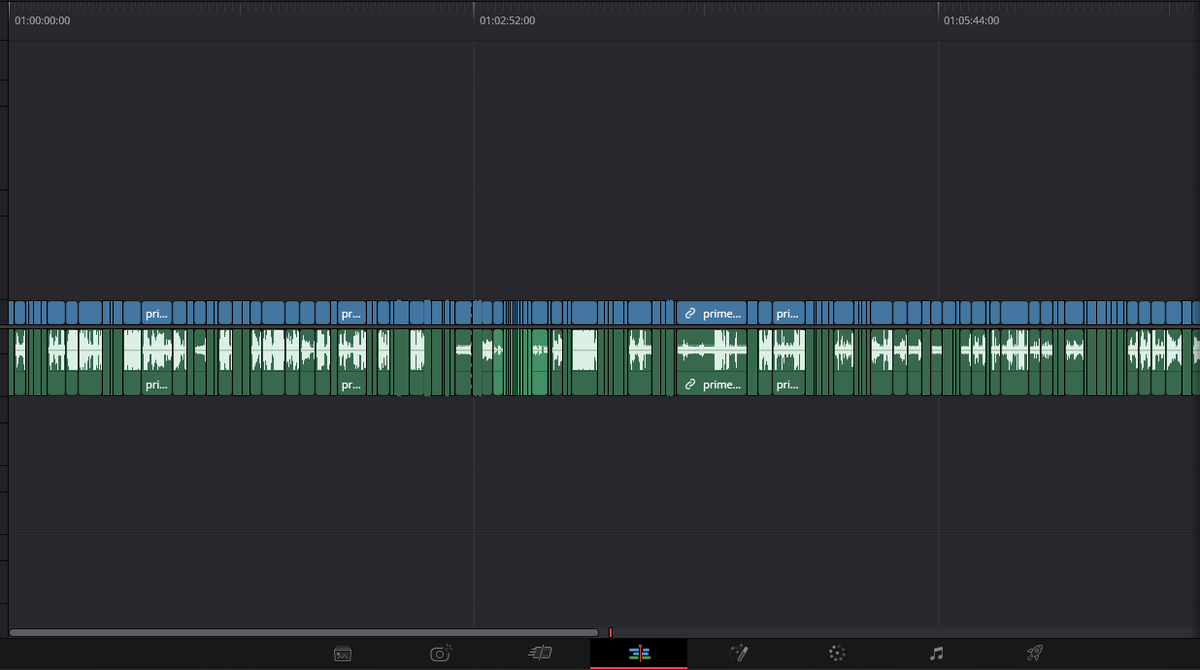Viewport: 1200px width, 670px height.
Task: Open the Media page icon
Action: pos(342,654)
